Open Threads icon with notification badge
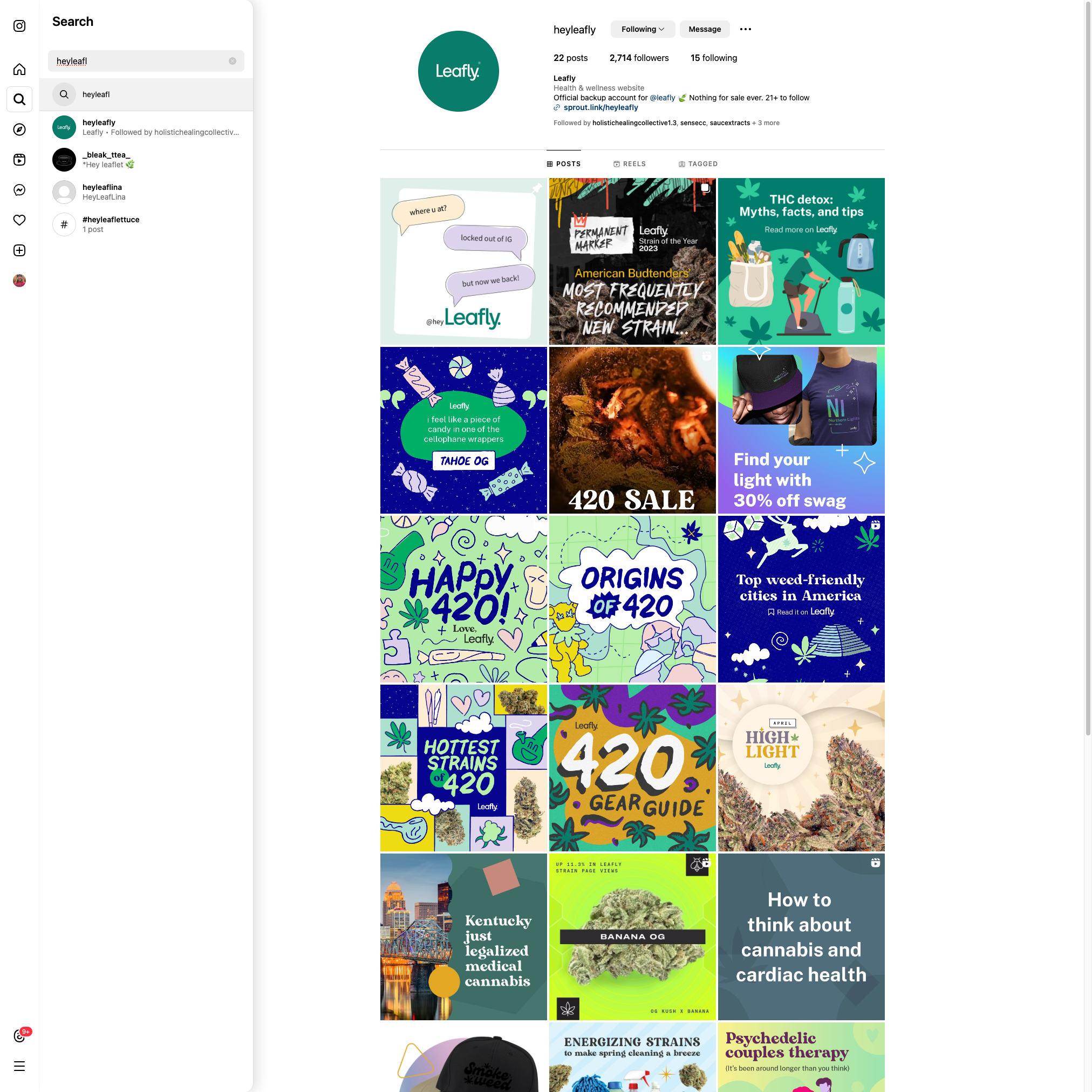Viewport: 1092px width, 1092px height. tap(19, 1035)
